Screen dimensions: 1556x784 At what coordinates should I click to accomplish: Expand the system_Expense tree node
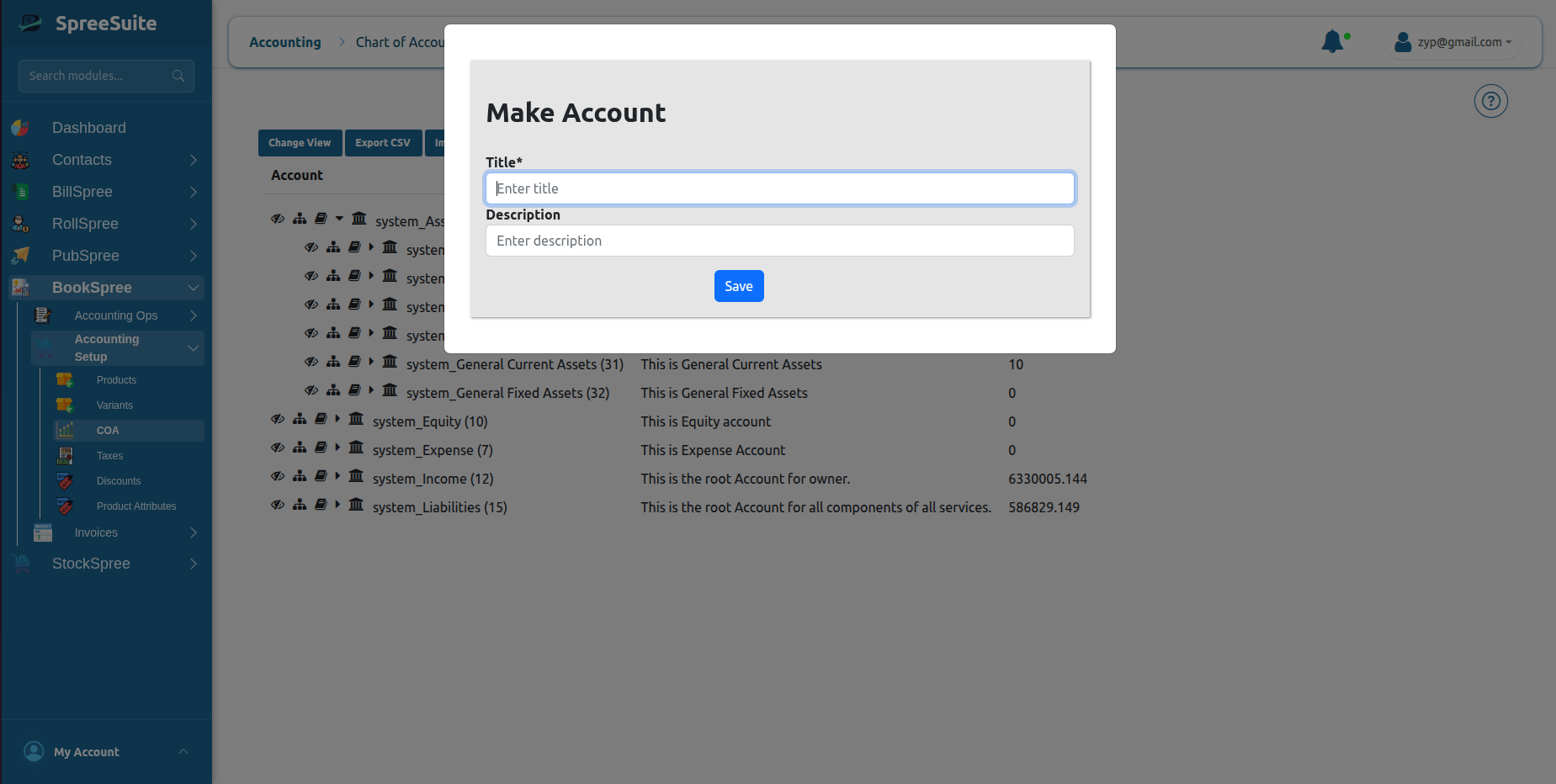click(x=337, y=448)
